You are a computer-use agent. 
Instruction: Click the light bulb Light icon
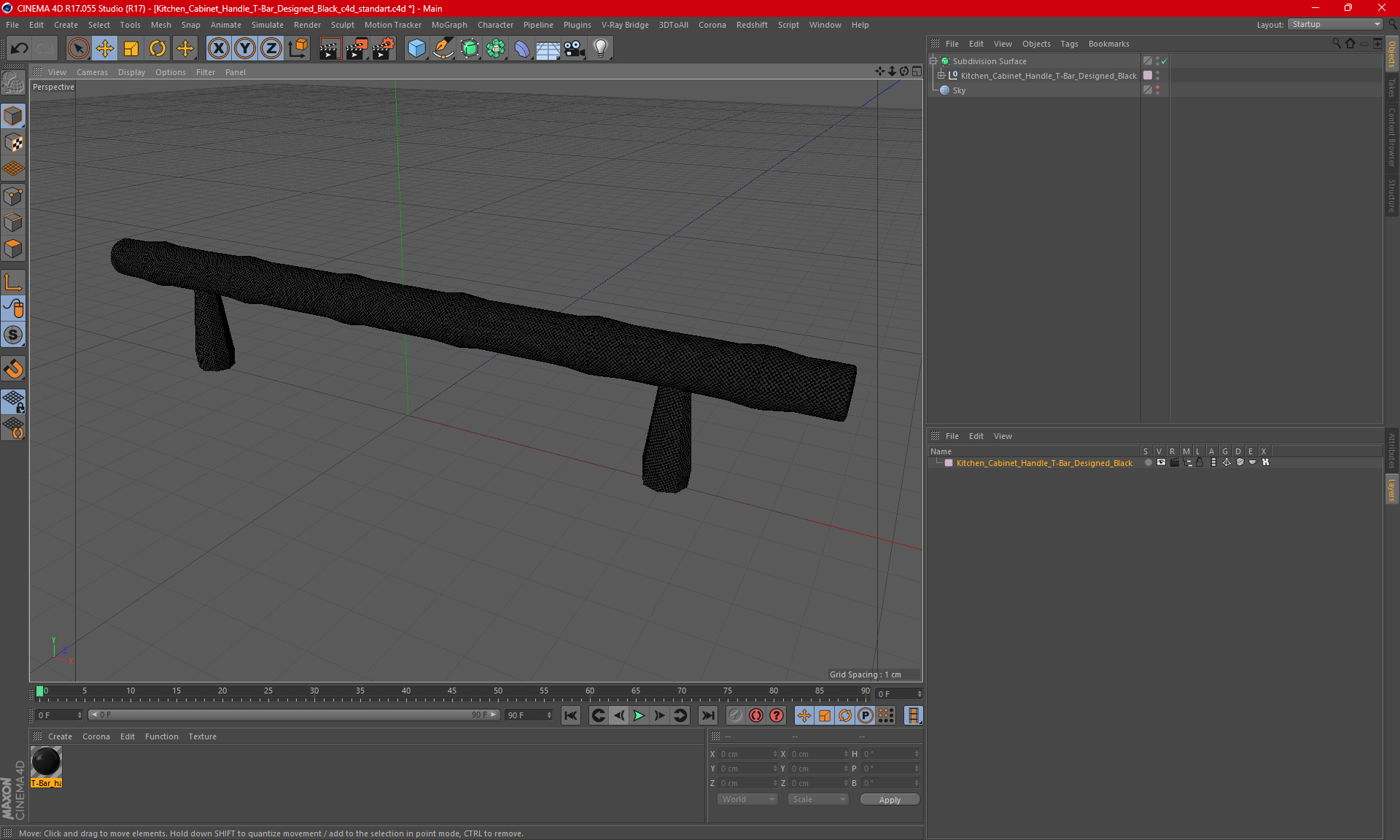(600, 48)
